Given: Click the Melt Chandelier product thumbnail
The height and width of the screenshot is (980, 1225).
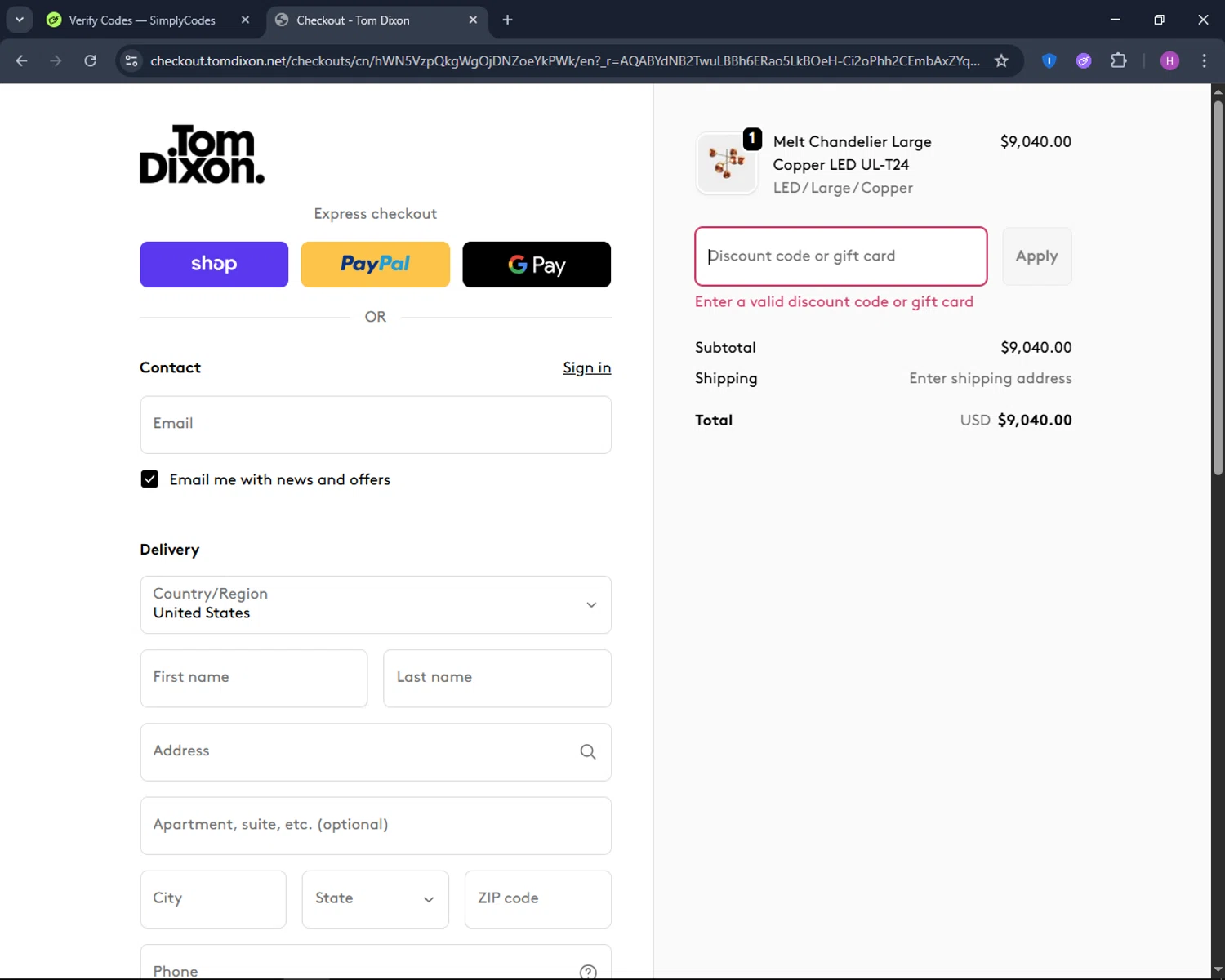Looking at the screenshot, I should (x=727, y=163).
